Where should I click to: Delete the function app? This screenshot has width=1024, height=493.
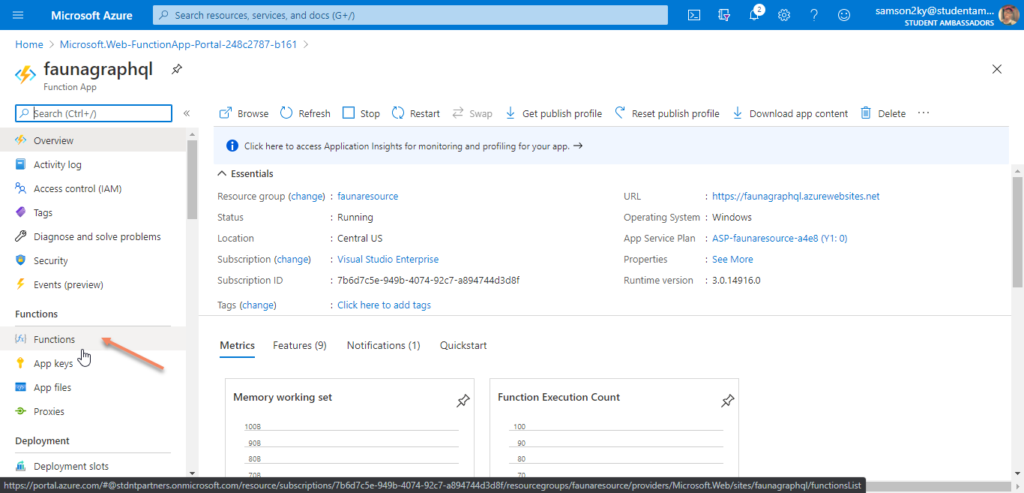coord(883,113)
